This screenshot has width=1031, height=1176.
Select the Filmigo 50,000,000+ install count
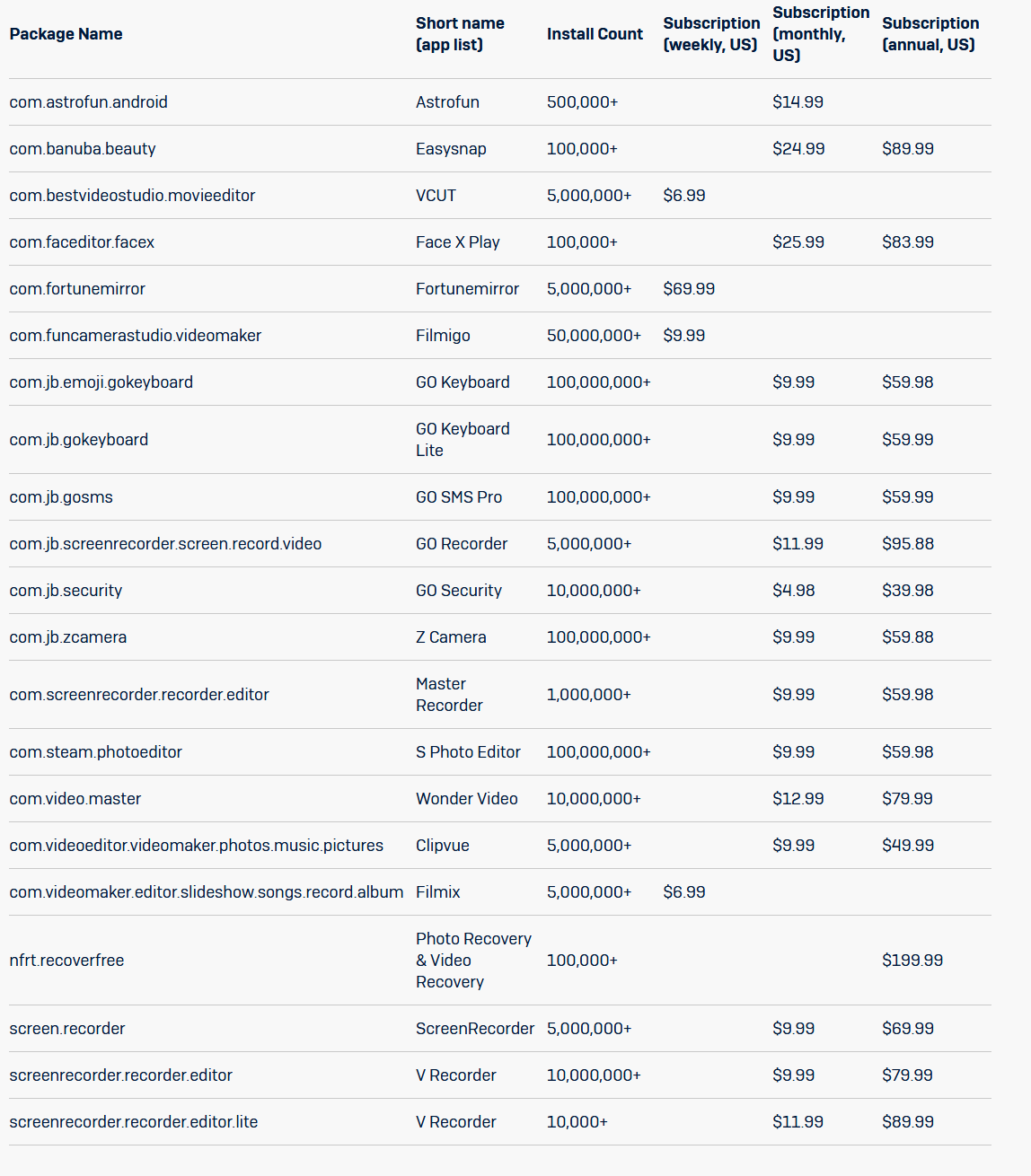(594, 336)
